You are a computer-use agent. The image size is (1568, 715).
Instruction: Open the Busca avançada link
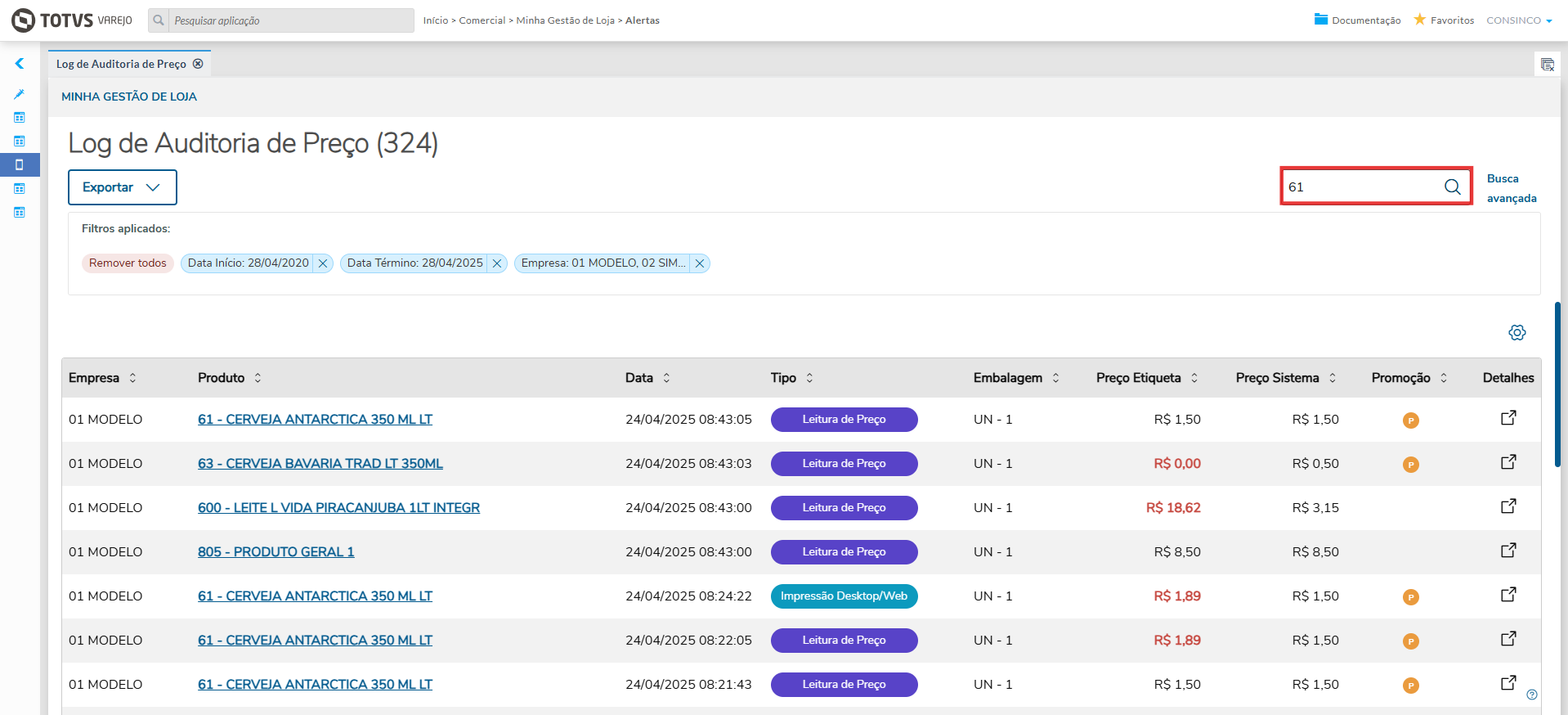tap(1511, 188)
